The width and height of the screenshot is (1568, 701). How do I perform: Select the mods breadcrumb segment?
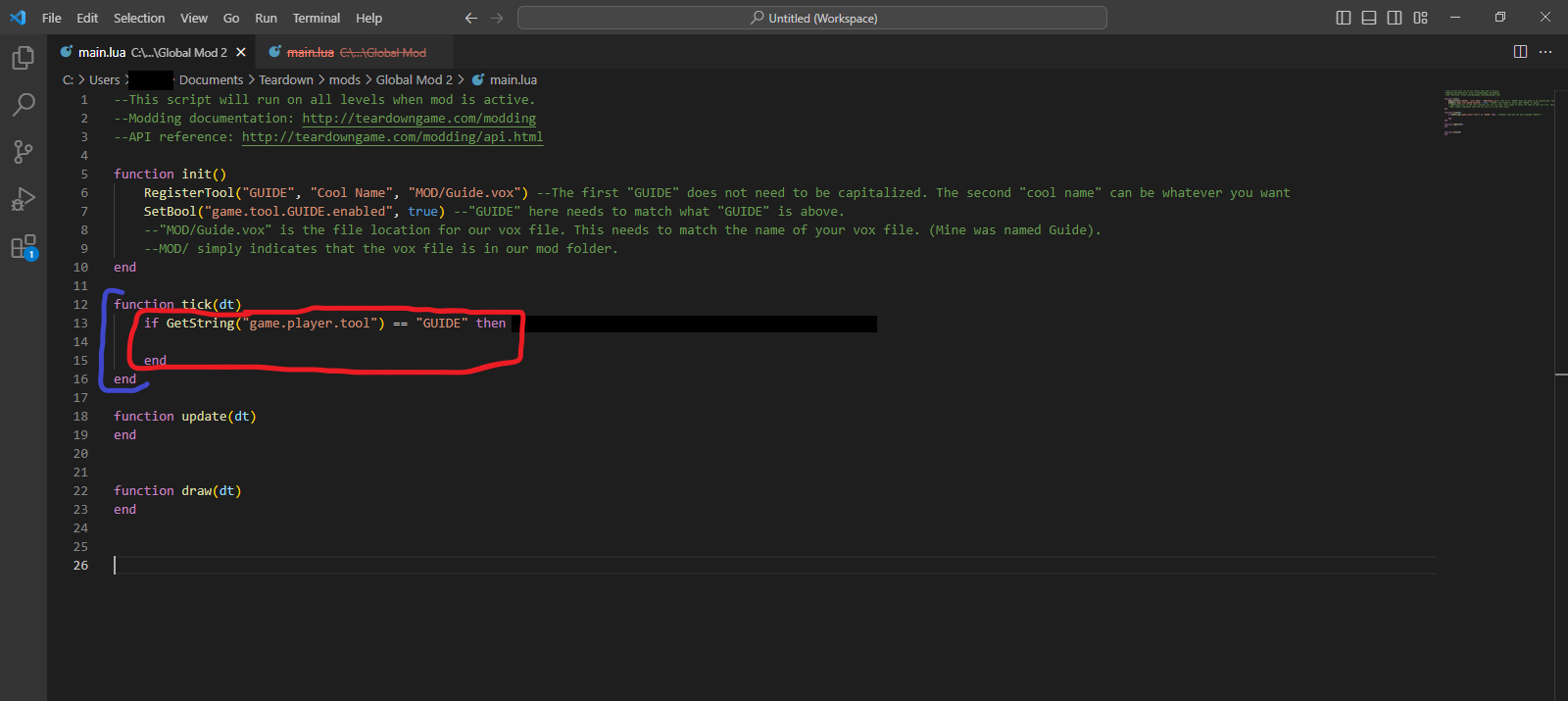(x=345, y=80)
